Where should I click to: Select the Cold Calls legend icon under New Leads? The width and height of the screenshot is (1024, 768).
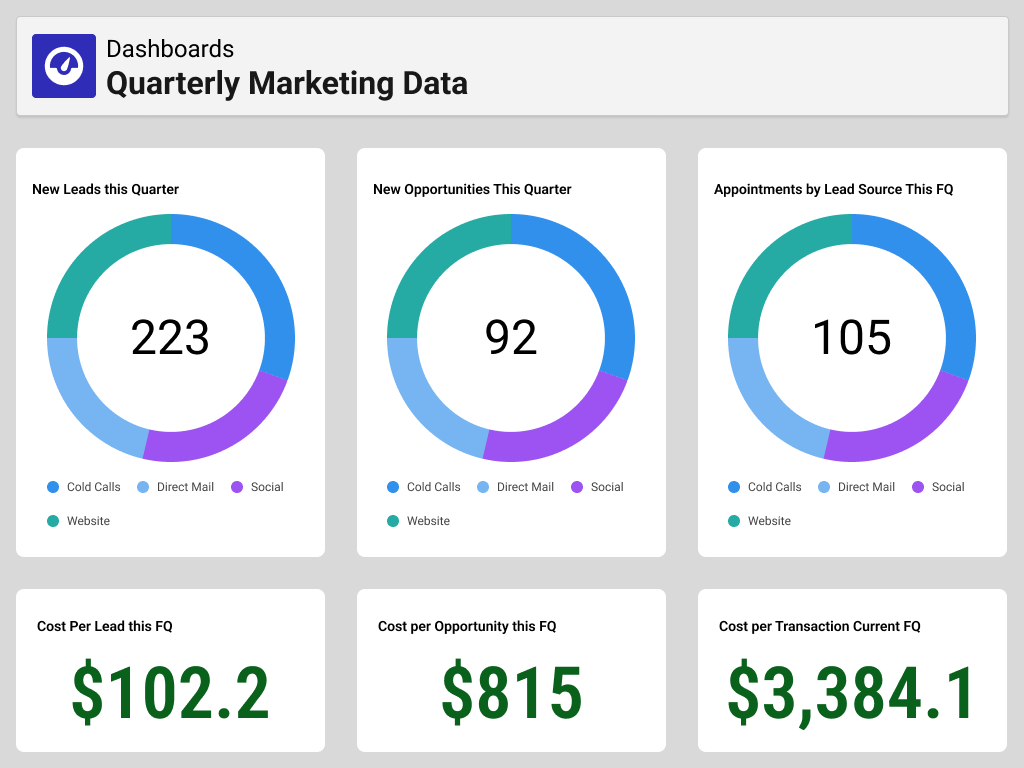point(53,487)
